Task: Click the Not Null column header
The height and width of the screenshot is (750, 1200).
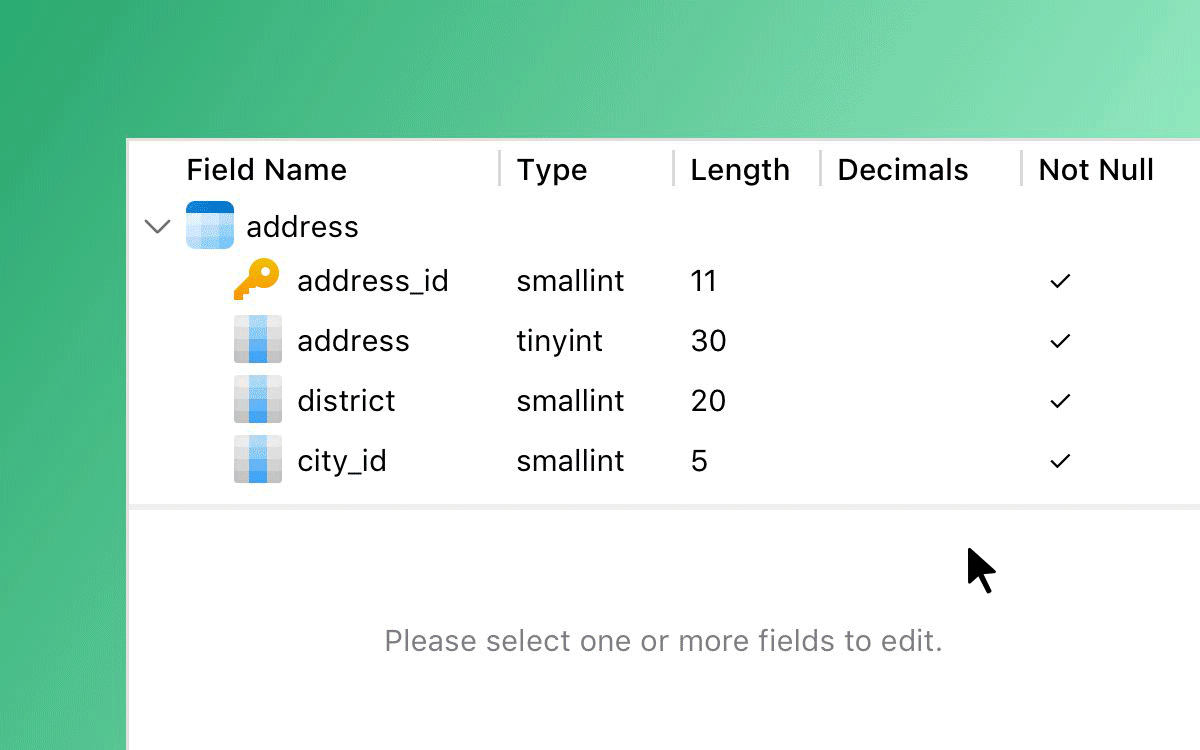Action: pyautogui.click(x=1096, y=170)
